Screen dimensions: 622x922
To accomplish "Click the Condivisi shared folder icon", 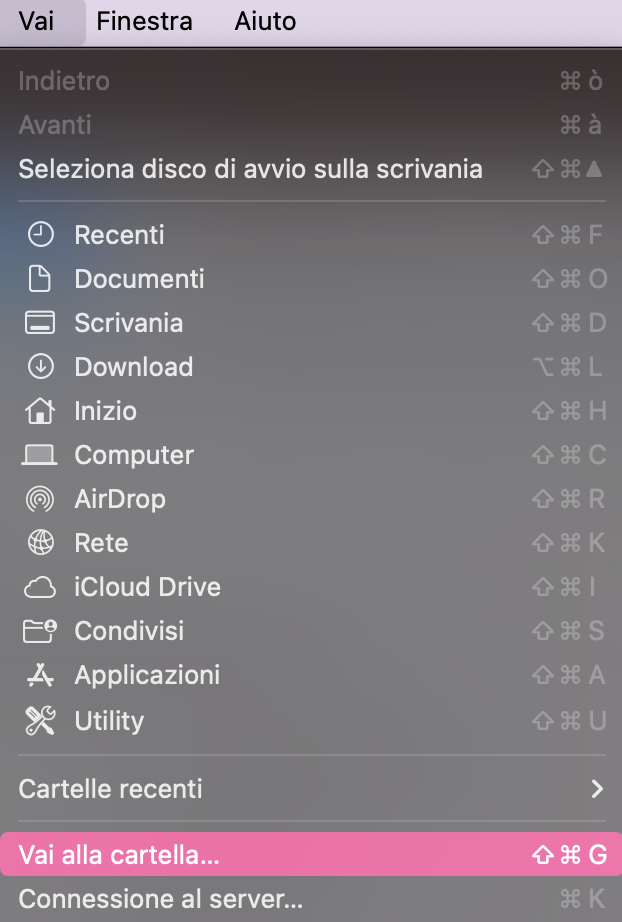I will pyautogui.click(x=40, y=630).
